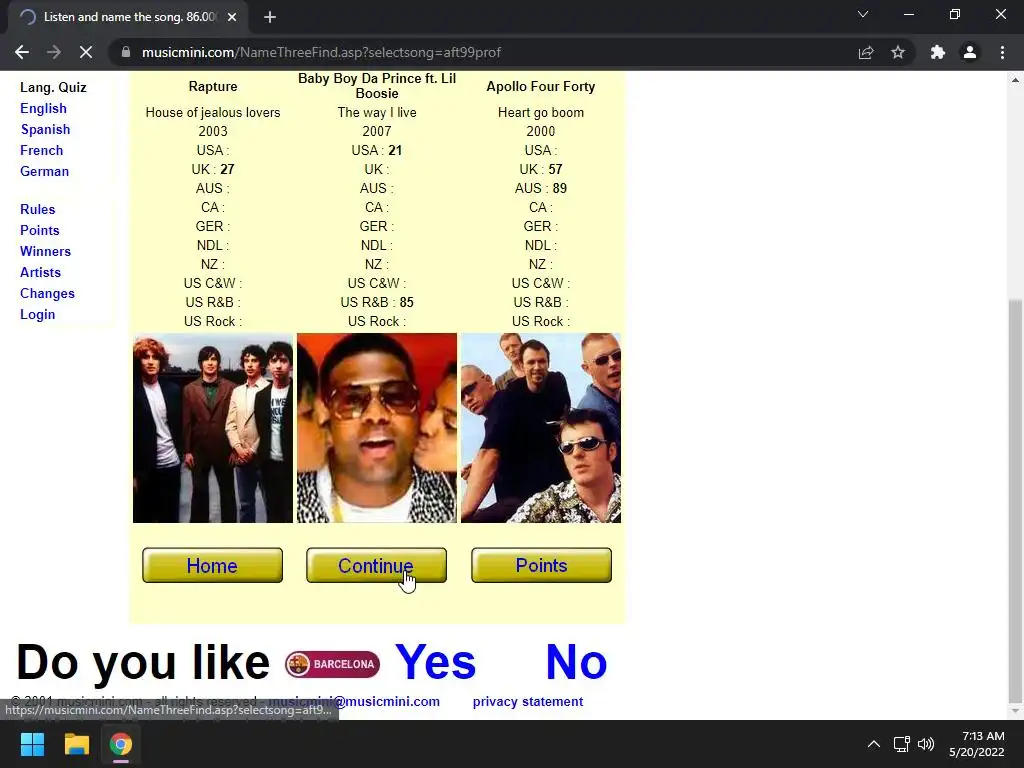This screenshot has width=1024, height=768.
Task: Open a new tab with plus
Action: point(270,17)
